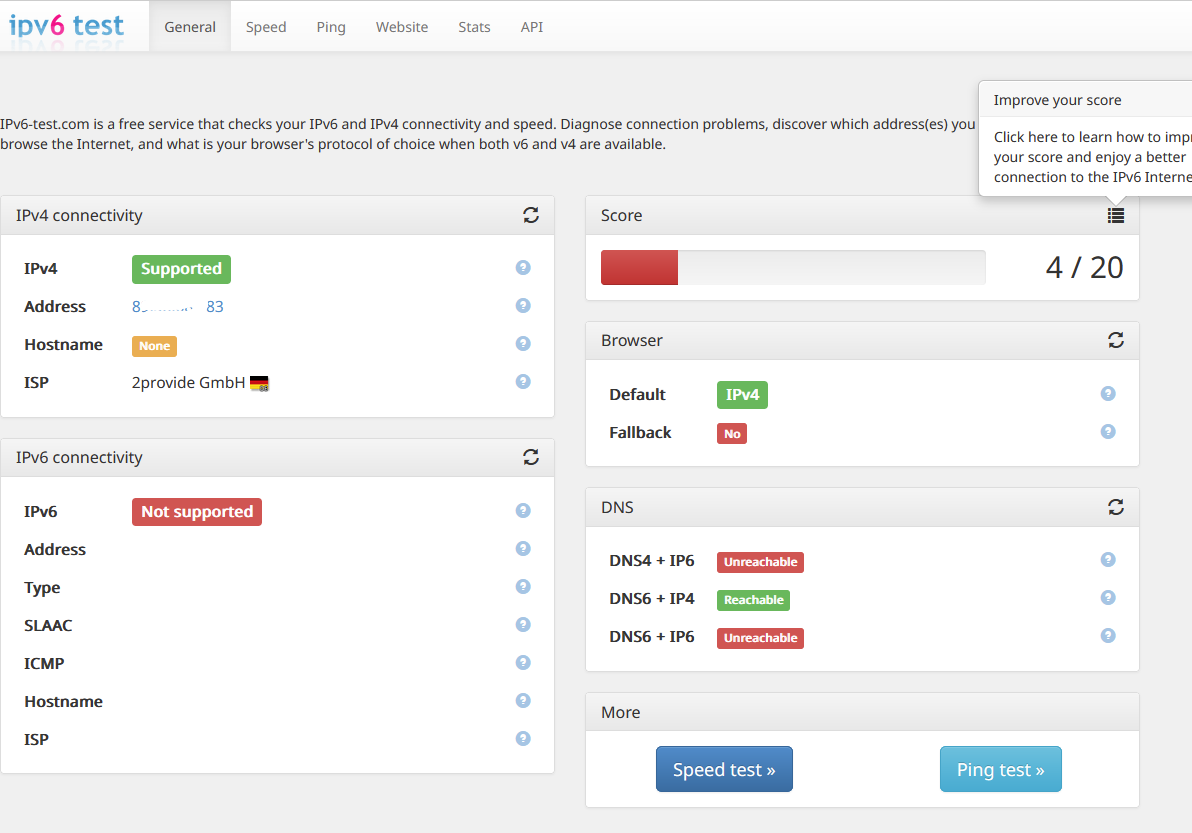This screenshot has width=1192, height=833.
Task: Start the Ping test
Action: pos(1000,769)
